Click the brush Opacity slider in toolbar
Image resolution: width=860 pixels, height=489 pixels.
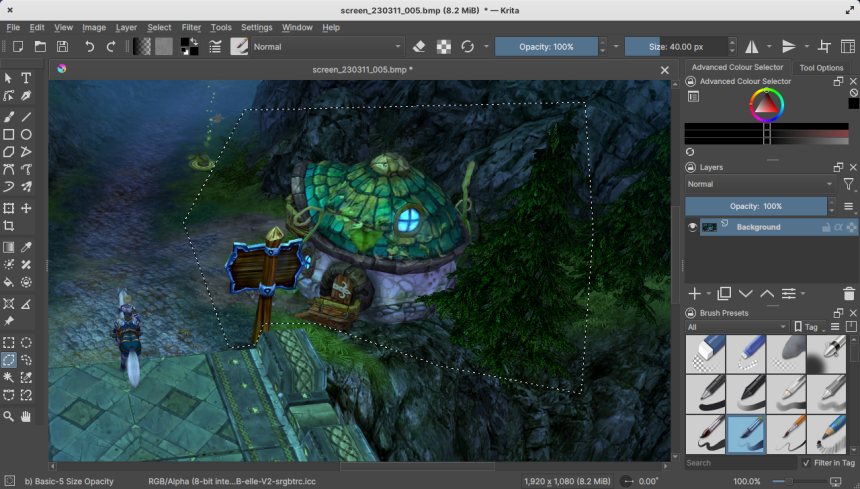pyautogui.click(x=547, y=46)
